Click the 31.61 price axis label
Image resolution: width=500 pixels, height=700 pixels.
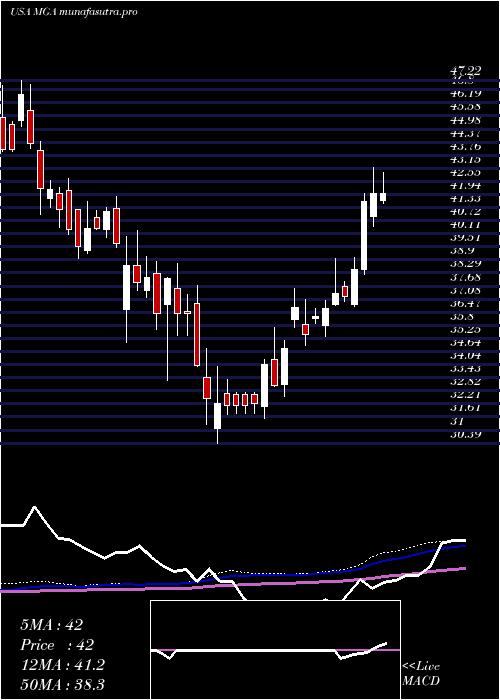click(x=465, y=408)
